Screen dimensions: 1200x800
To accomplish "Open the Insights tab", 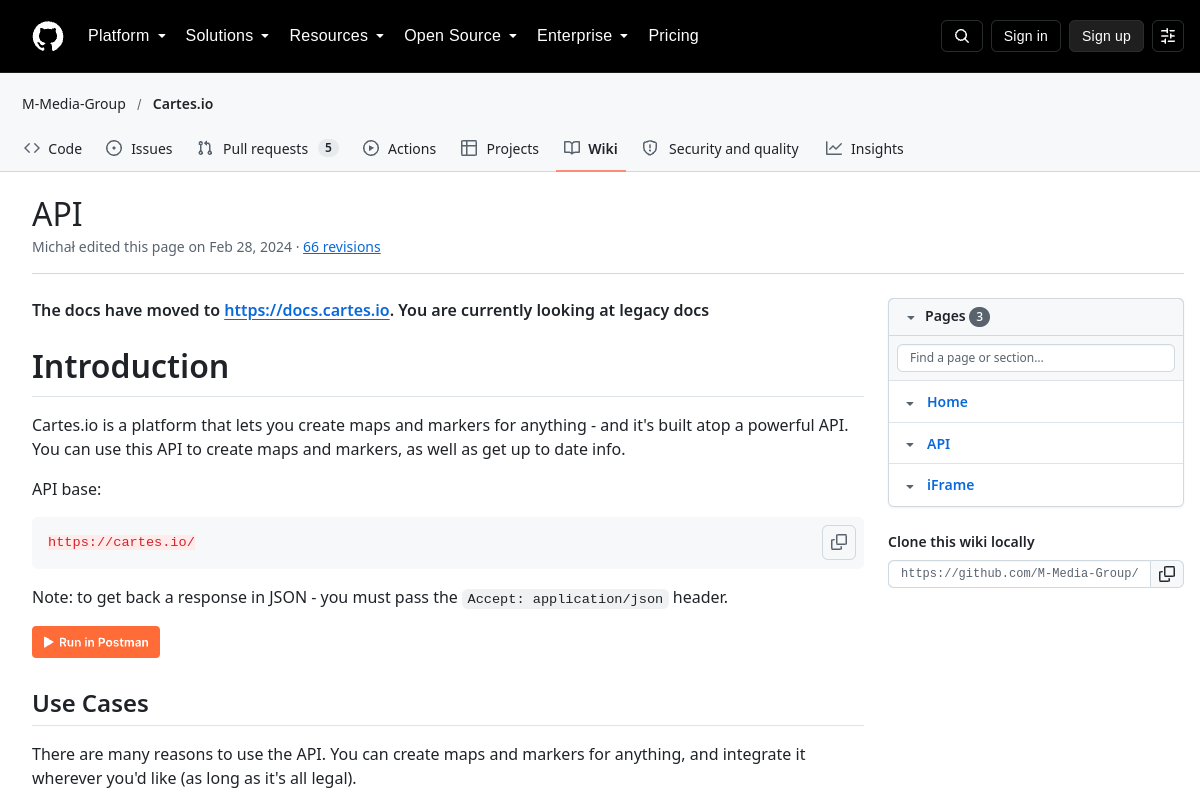I will [865, 149].
